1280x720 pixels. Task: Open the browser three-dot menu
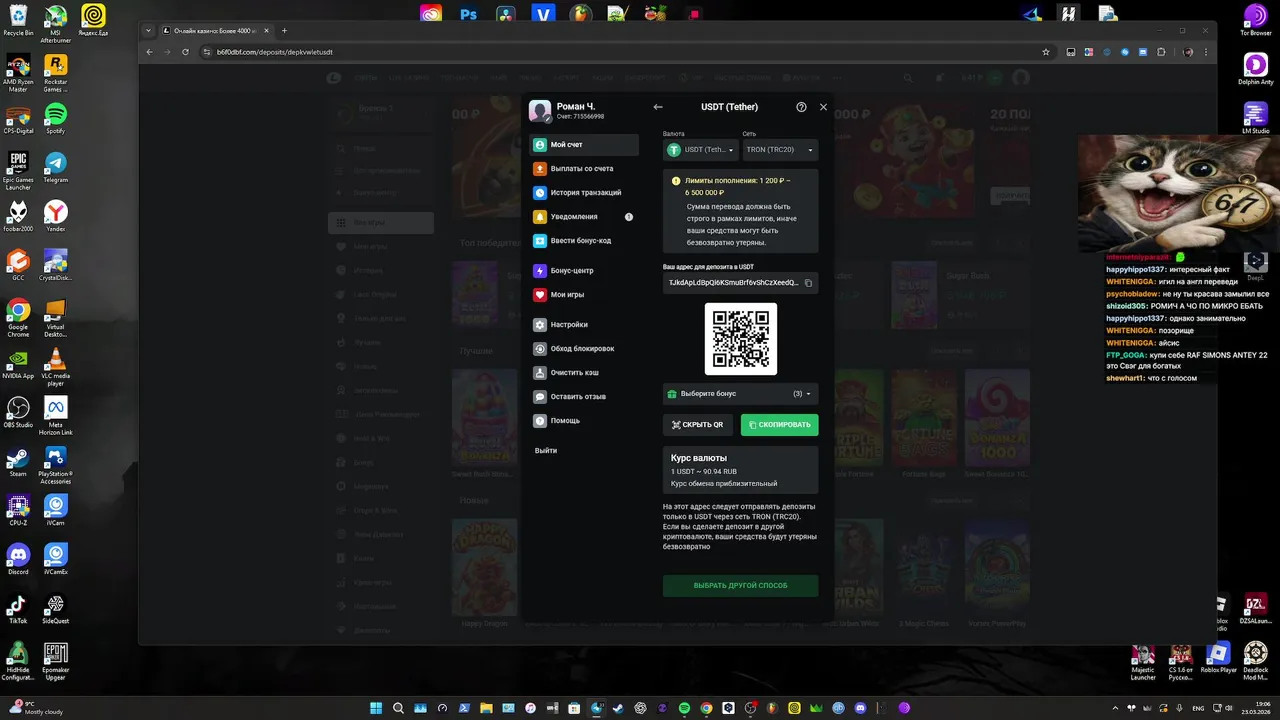click(x=1206, y=52)
